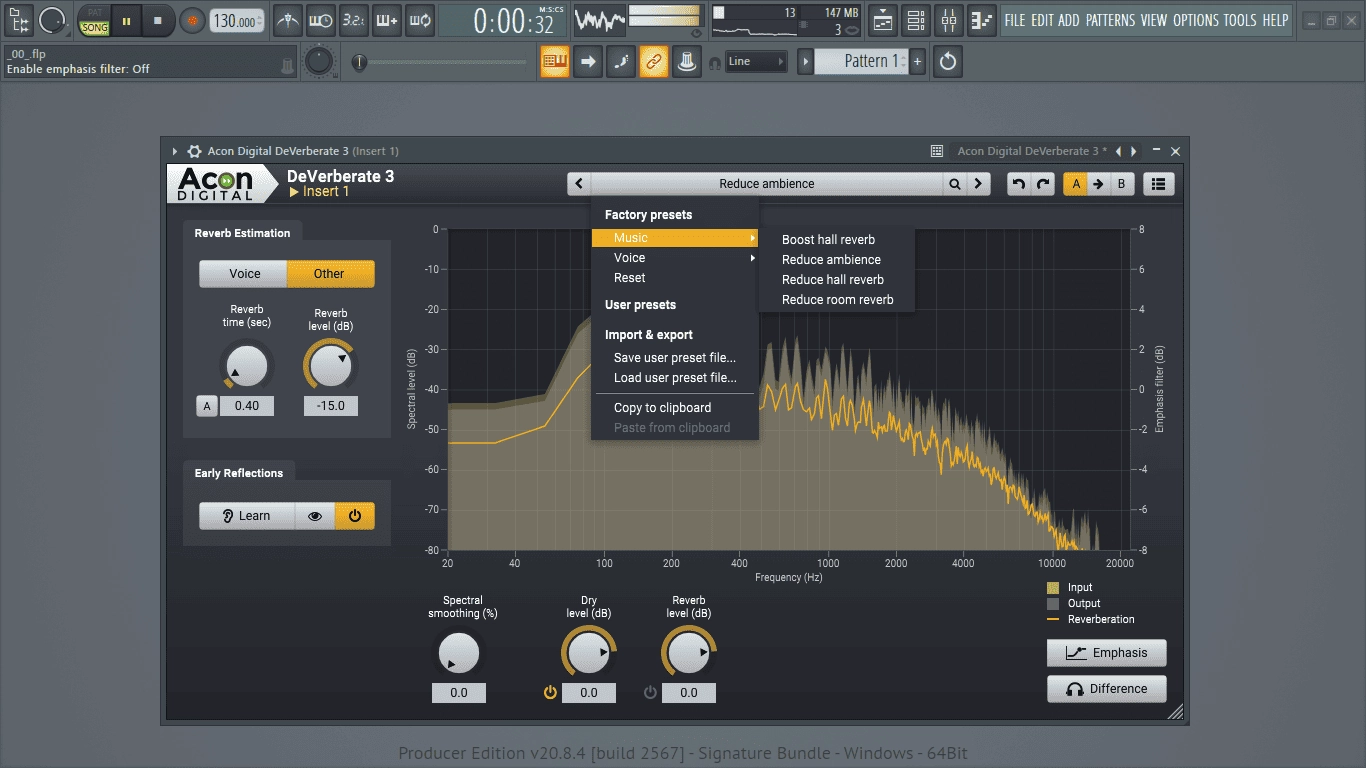Image resolution: width=1366 pixels, height=768 pixels.
Task: Click the Spectral smoothing knob
Action: point(459,654)
